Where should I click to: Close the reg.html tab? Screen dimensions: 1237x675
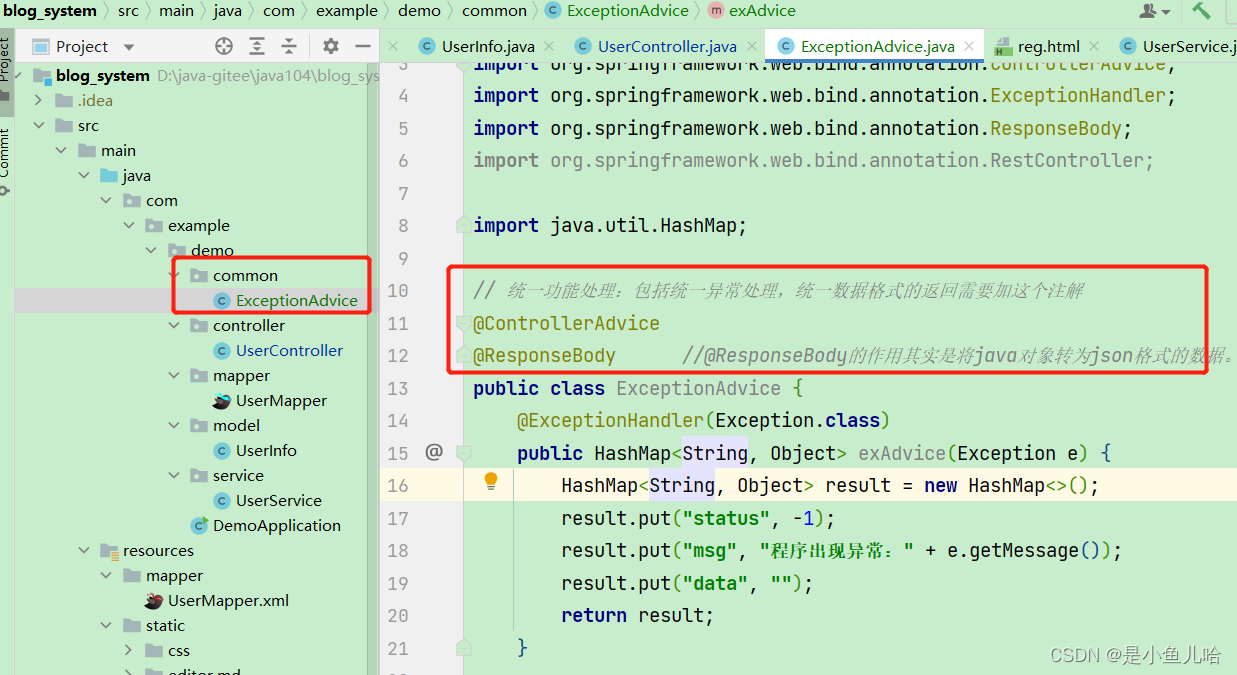pyautogui.click(x=1094, y=46)
